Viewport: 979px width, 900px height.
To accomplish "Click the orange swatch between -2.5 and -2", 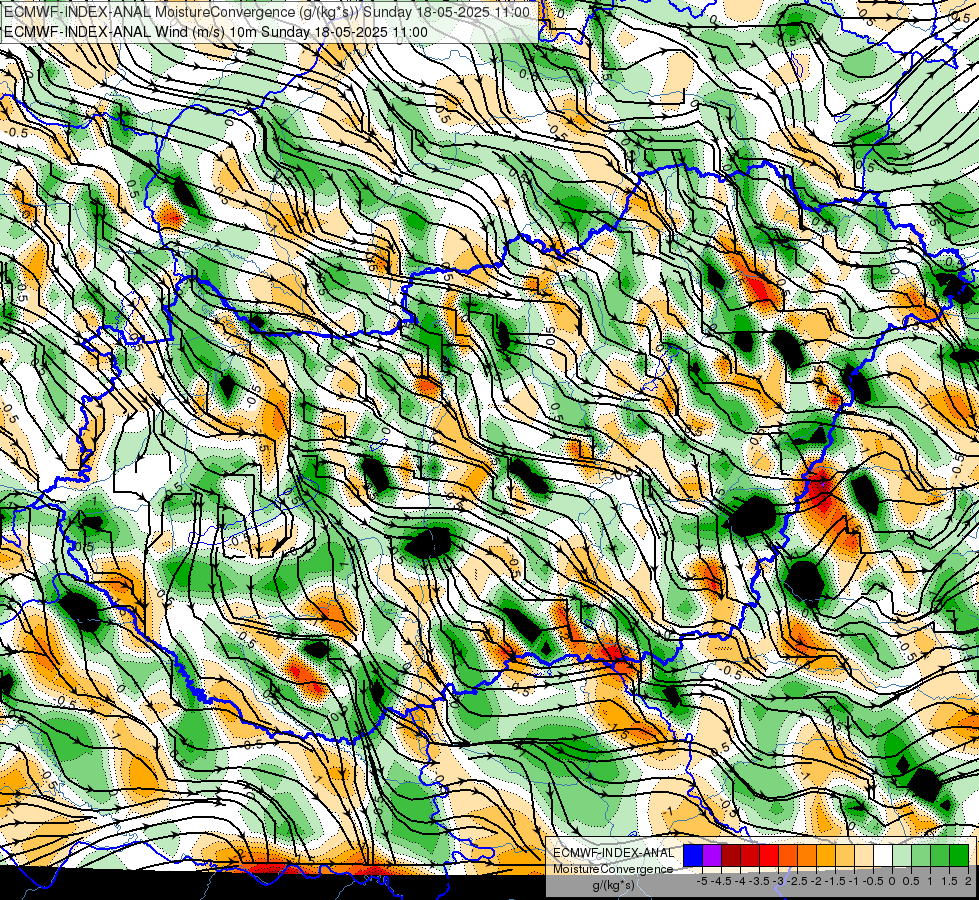I will pyautogui.click(x=807, y=855).
